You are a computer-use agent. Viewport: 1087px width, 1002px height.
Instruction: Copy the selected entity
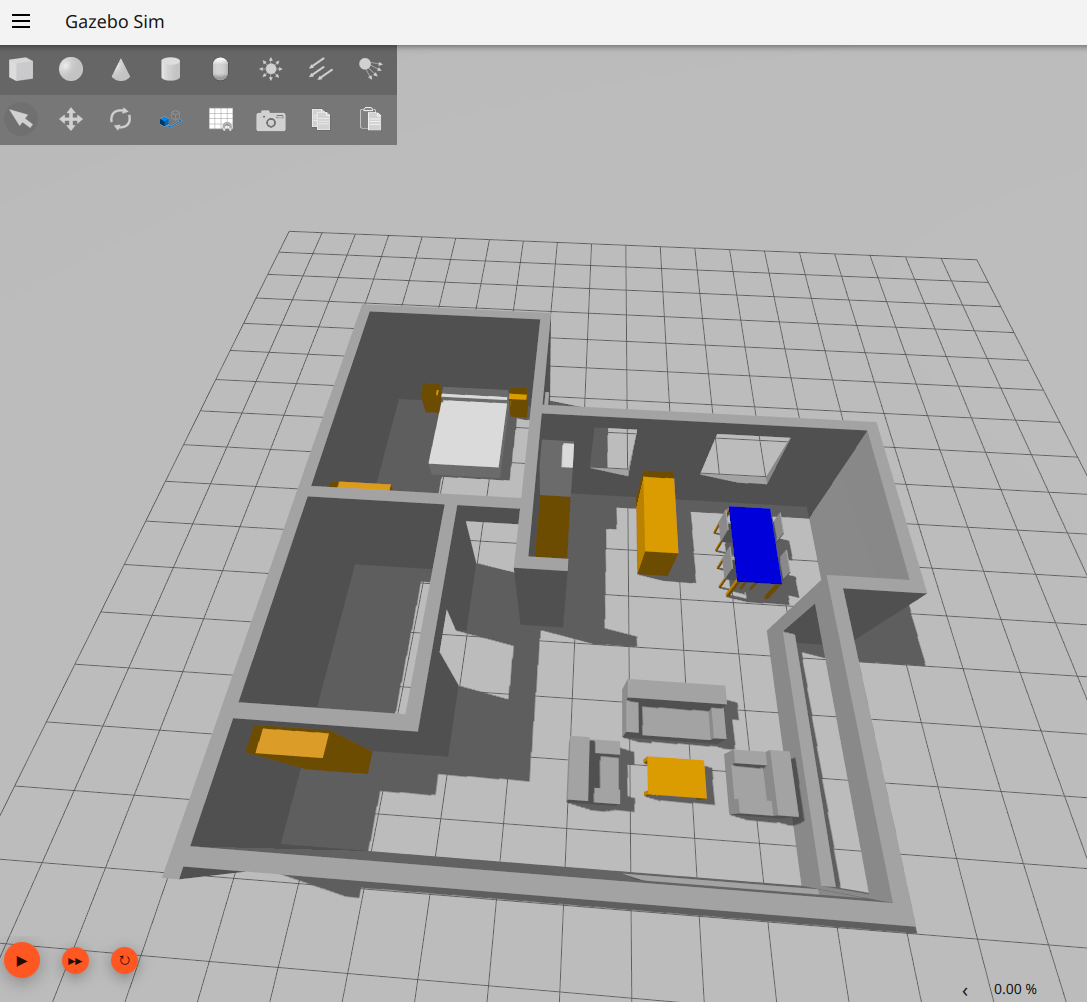pos(320,119)
